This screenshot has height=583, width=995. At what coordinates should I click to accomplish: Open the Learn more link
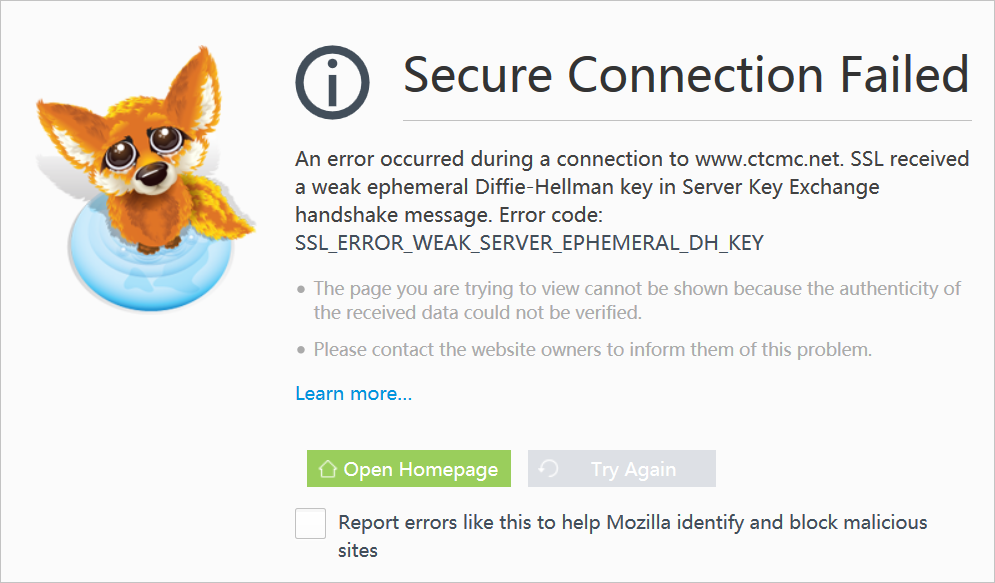coord(352,393)
